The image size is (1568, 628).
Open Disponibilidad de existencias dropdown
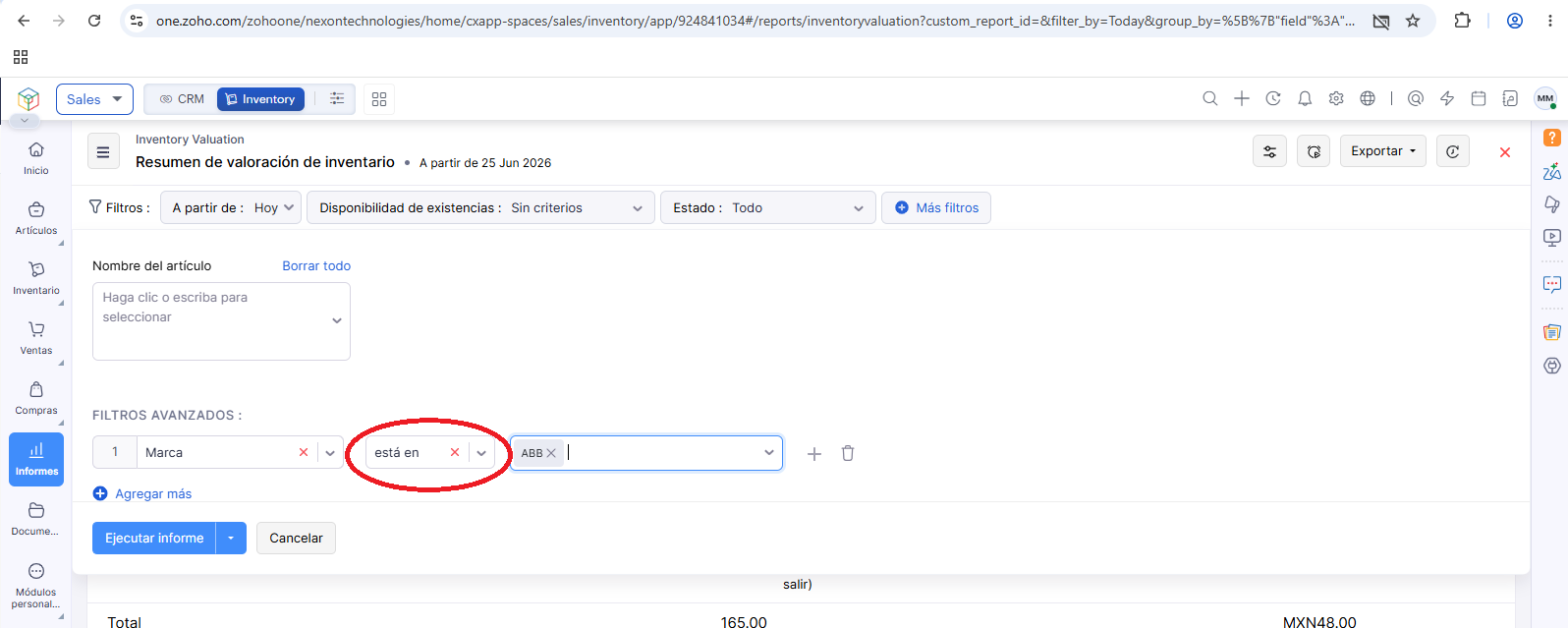coord(480,207)
